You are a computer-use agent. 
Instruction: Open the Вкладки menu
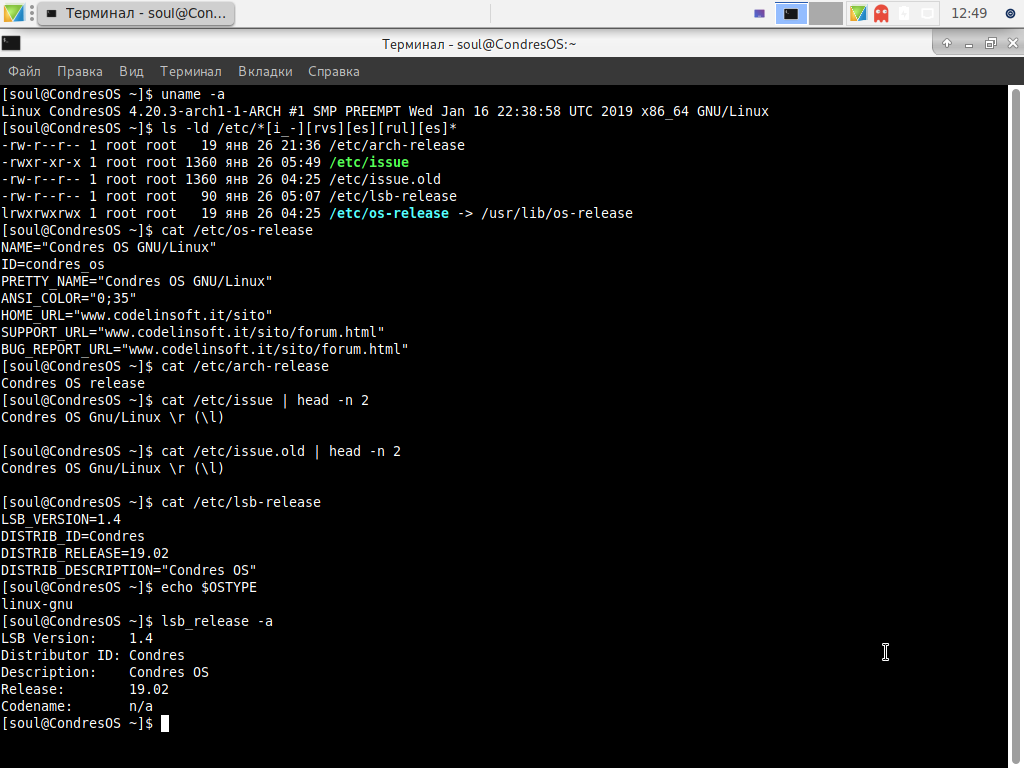coord(265,71)
